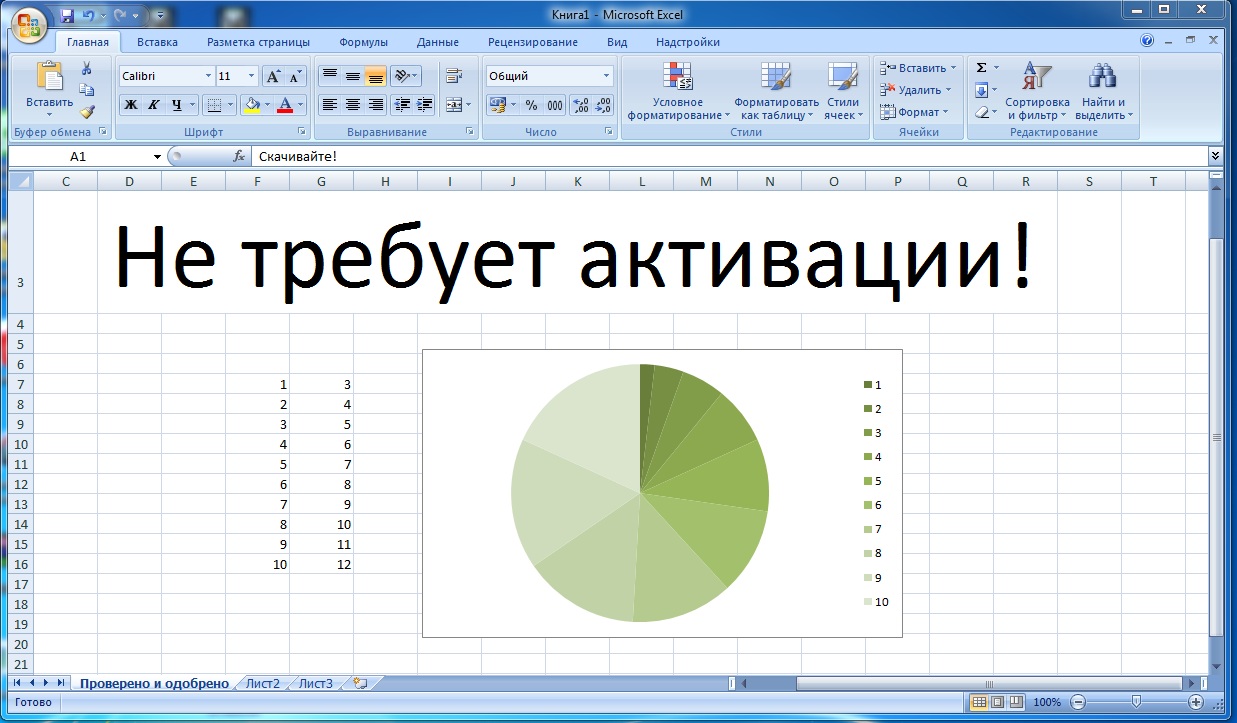Click the AutoSum (Σ) icon
The width and height of the screenshot is (1237, 723).
click(x=981, y=67)
